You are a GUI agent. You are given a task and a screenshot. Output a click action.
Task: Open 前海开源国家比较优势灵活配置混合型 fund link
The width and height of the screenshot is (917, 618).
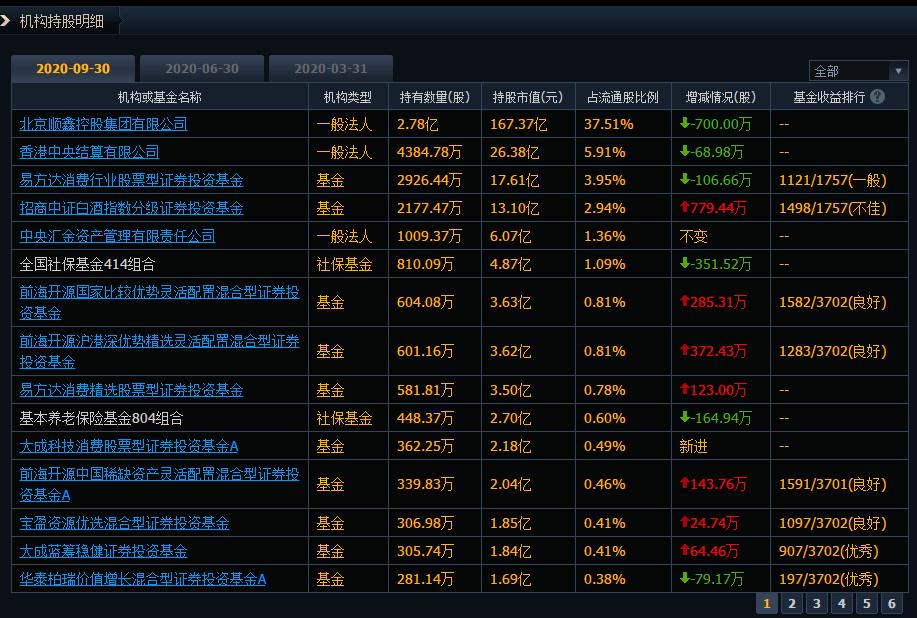pos(159,302)
